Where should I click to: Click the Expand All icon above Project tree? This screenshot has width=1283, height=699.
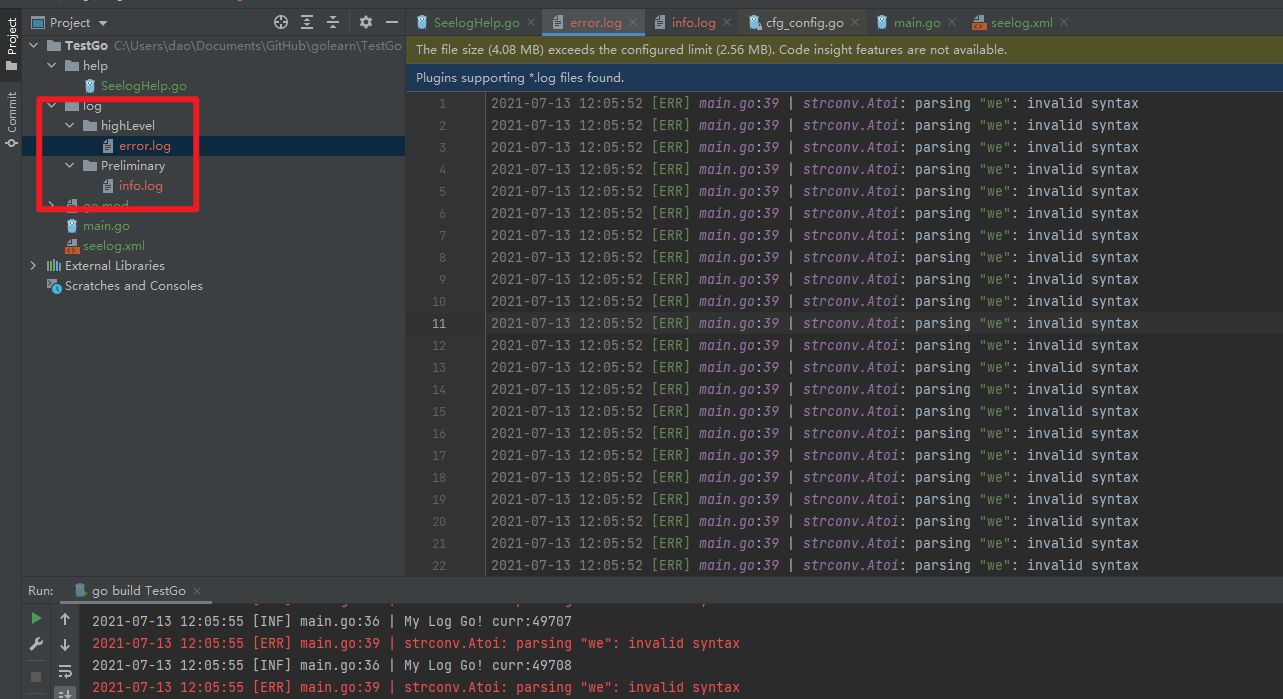click(x=306, y=21)
